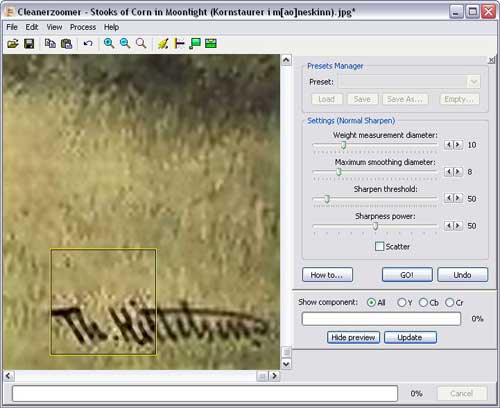Click the Paste clipboard icon

point(66,43)
